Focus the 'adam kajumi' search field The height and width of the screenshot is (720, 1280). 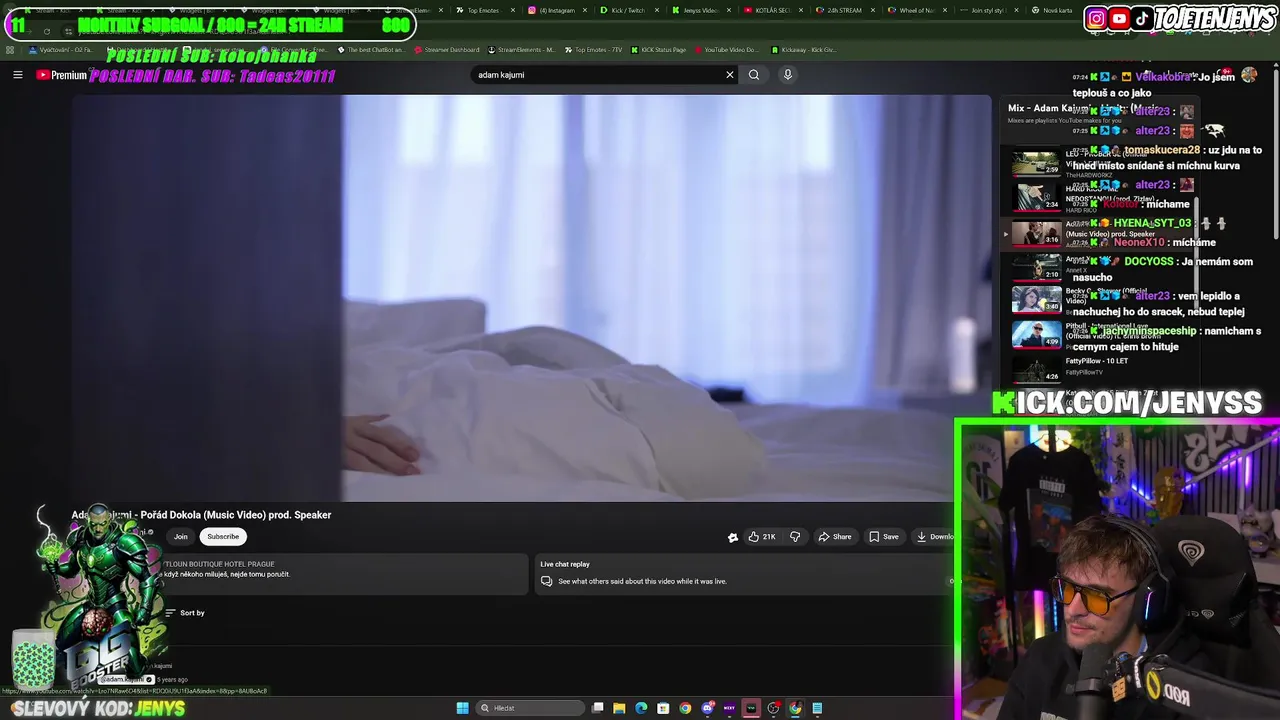tap(598, 75)
